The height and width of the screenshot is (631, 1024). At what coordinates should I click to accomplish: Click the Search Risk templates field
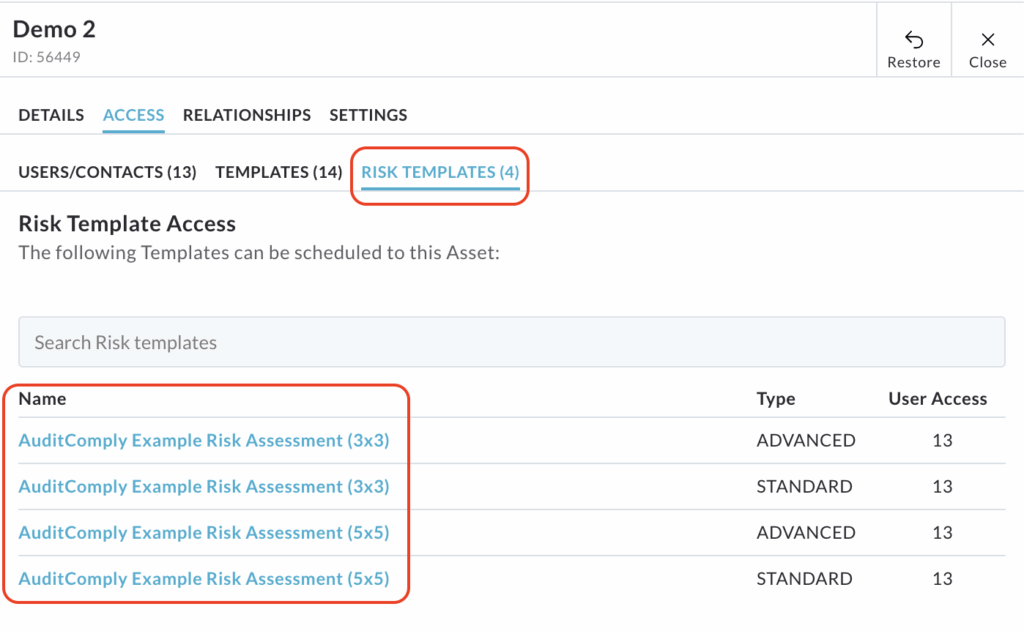(x=511, y=342)
